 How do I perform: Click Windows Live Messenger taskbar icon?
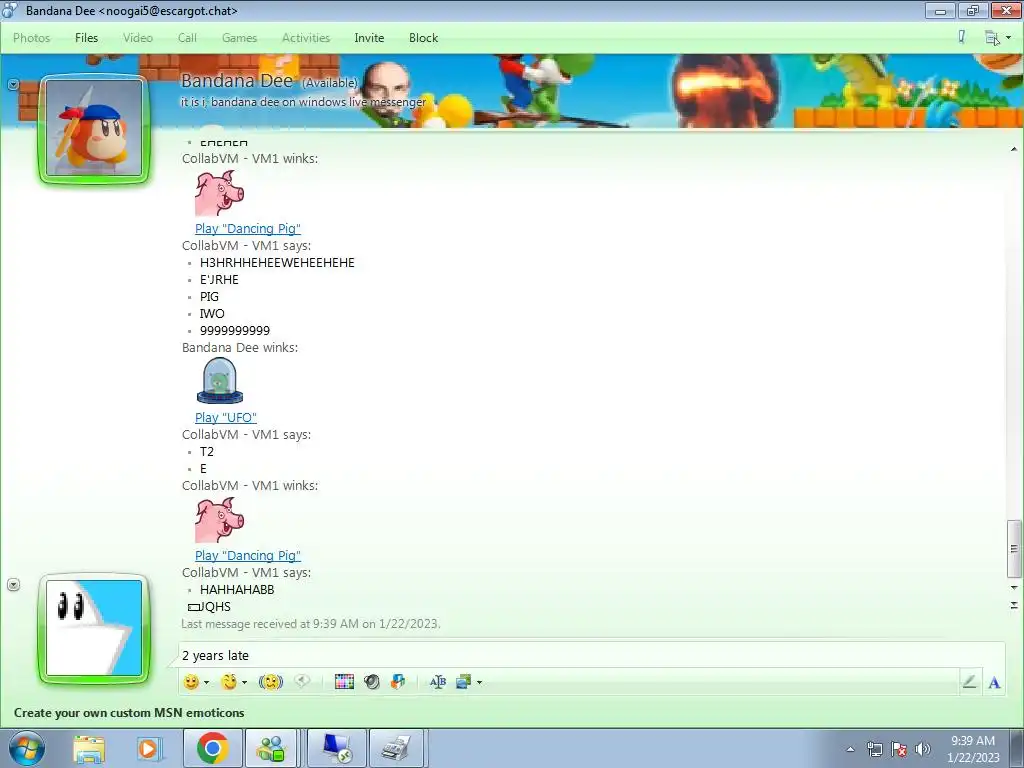[x=272, y=748]
